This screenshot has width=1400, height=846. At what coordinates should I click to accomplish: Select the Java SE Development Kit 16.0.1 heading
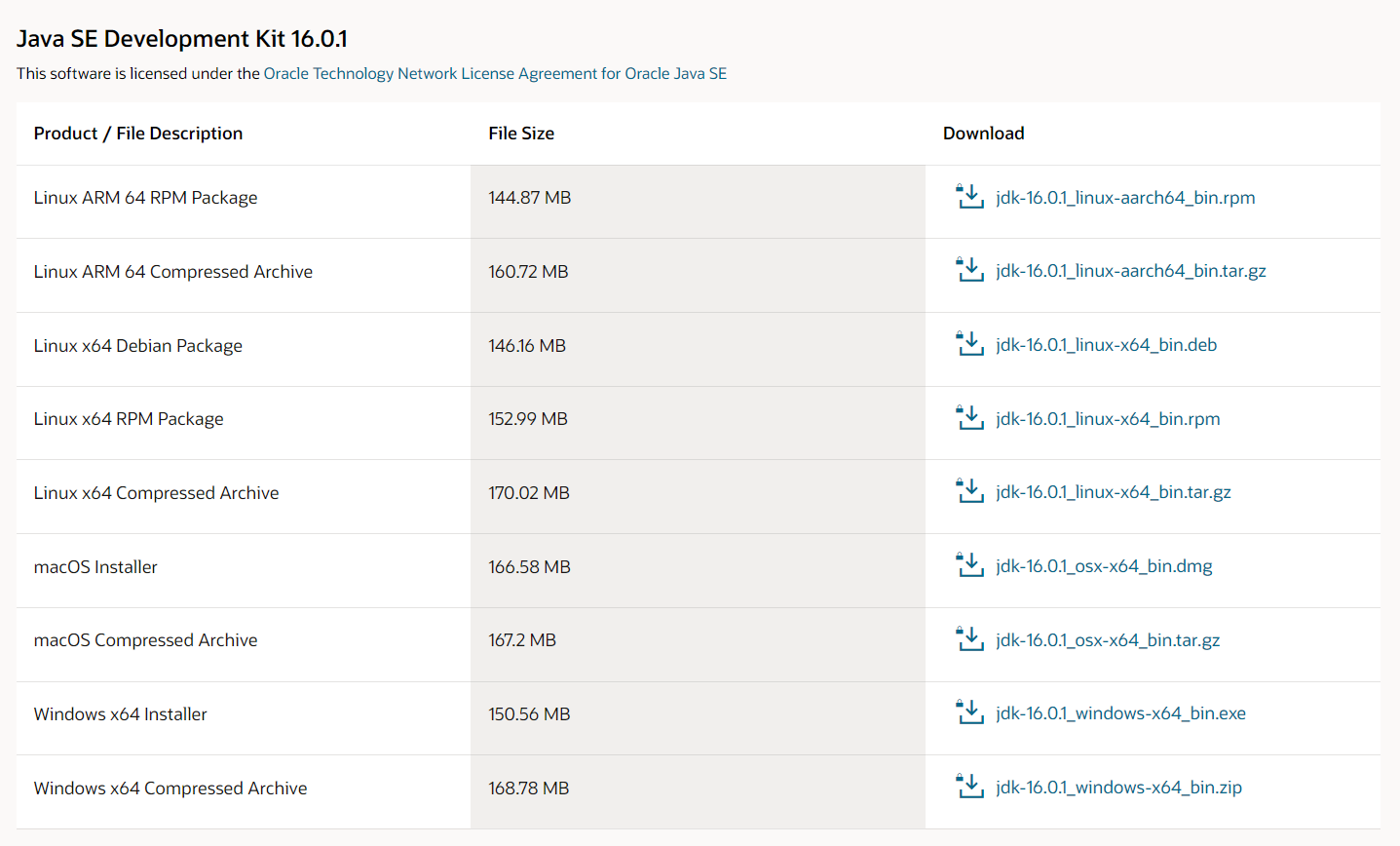click(182, 39)
